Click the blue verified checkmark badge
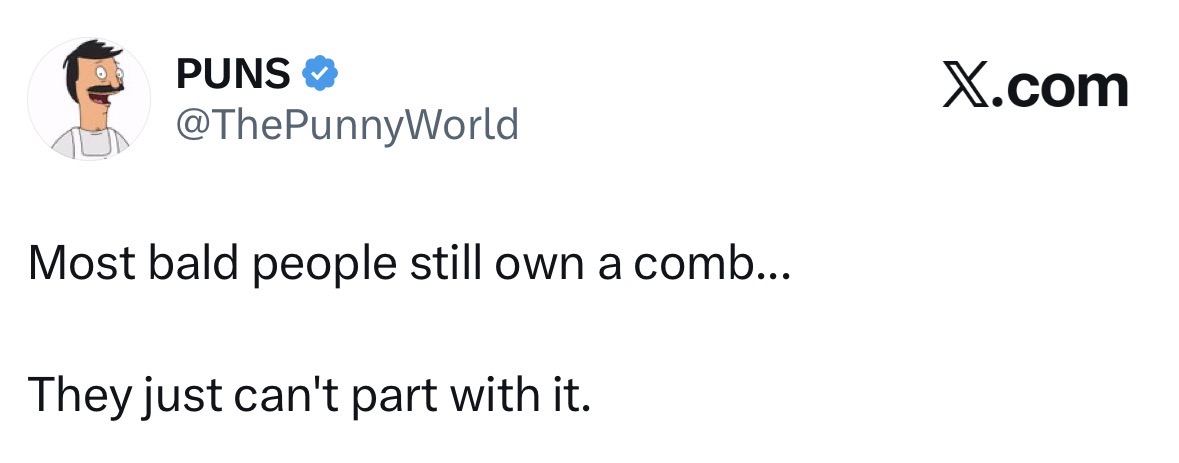 (x=320, y=73)
